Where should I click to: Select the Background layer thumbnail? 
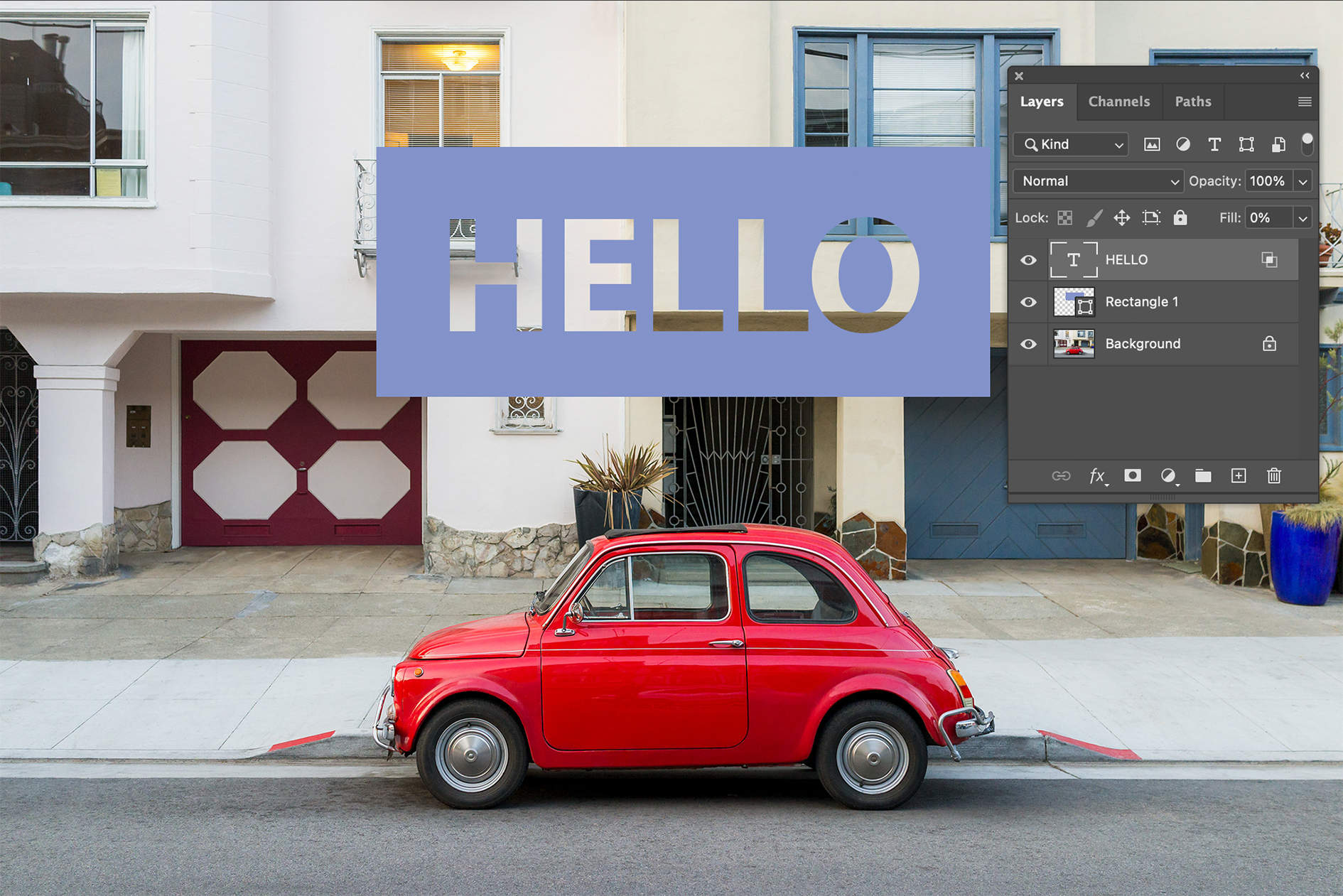pos(1074,344)
